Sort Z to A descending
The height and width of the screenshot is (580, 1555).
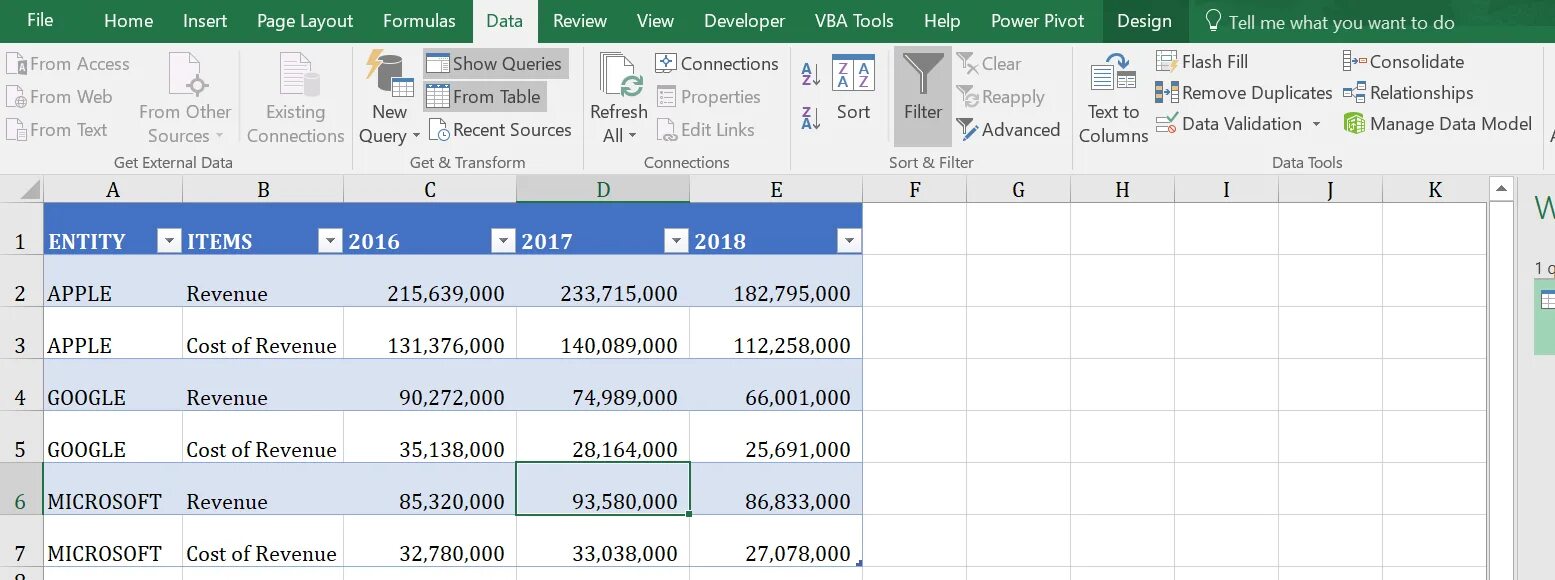(x=811, y=117)
